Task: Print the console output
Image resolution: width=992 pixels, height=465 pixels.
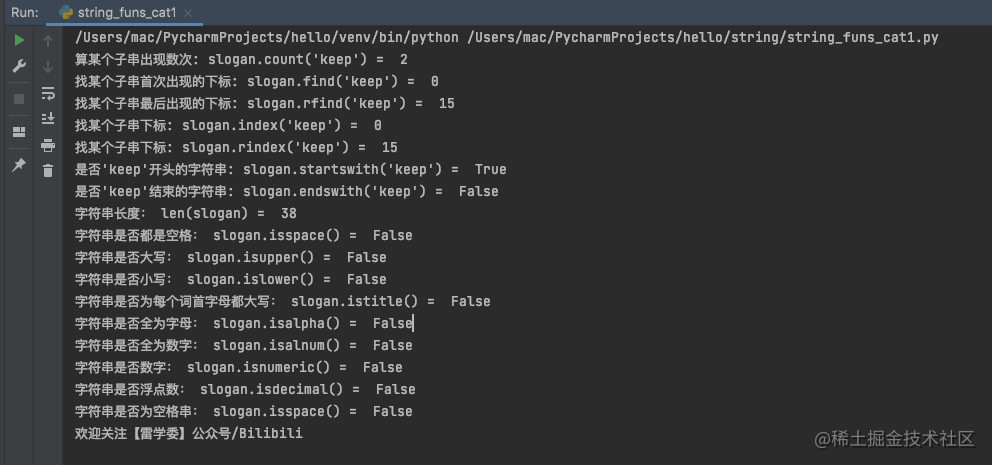Action: point(47,145)
